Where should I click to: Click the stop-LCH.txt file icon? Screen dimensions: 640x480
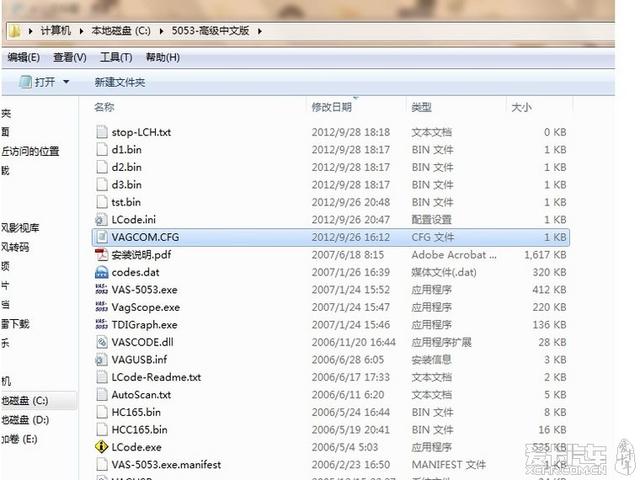pyautogui.click(x=102, y=132)
